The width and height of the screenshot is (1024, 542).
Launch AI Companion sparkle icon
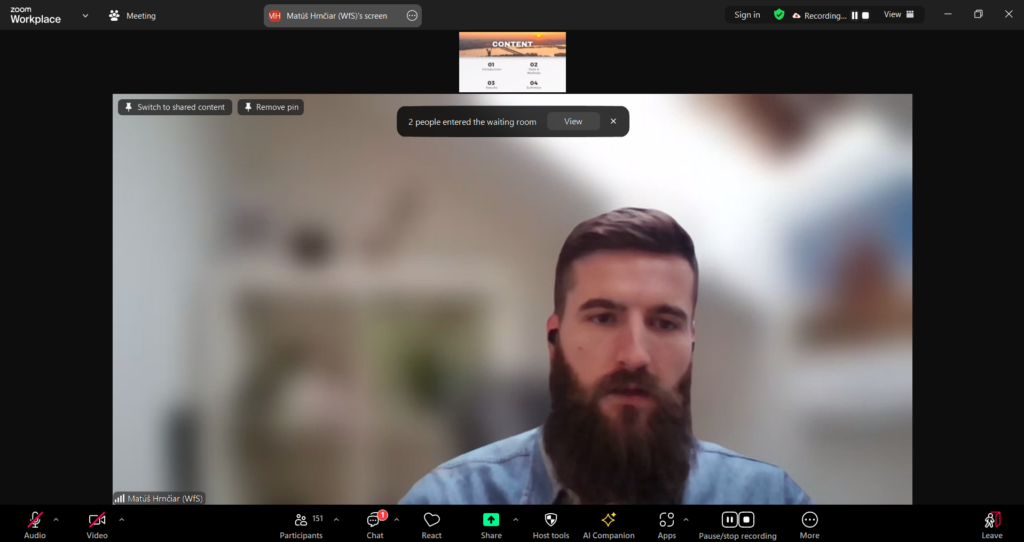click(608, 520)
